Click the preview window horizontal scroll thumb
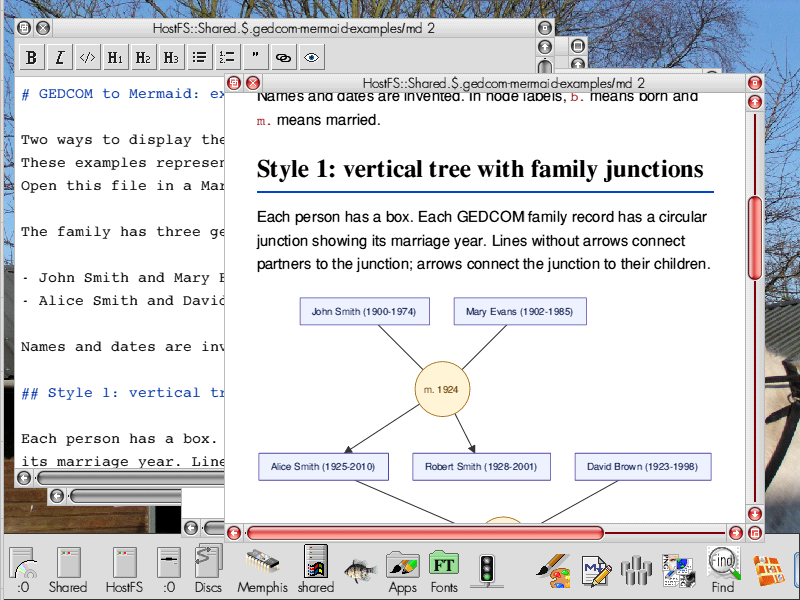 424,533
